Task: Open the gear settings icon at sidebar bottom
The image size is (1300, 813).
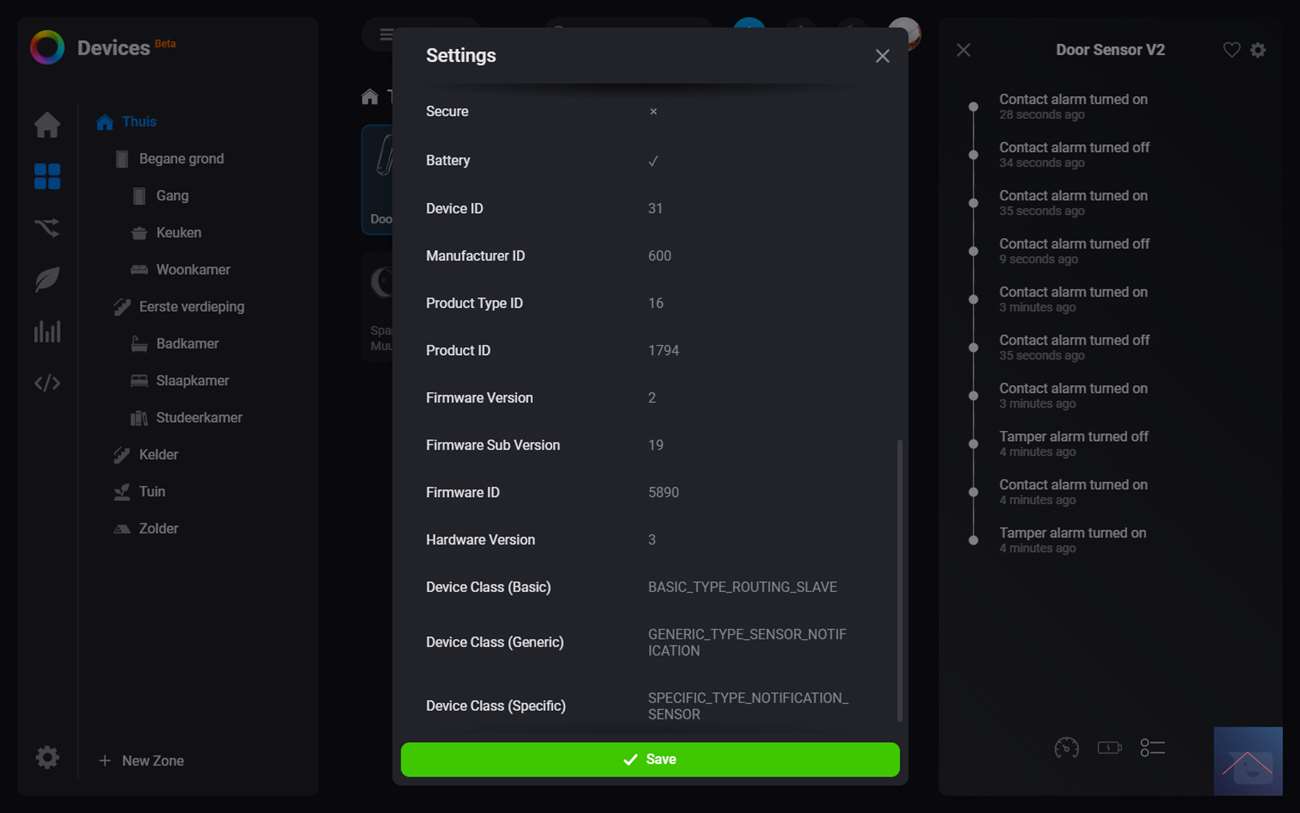Action: (x=47, y=758)
